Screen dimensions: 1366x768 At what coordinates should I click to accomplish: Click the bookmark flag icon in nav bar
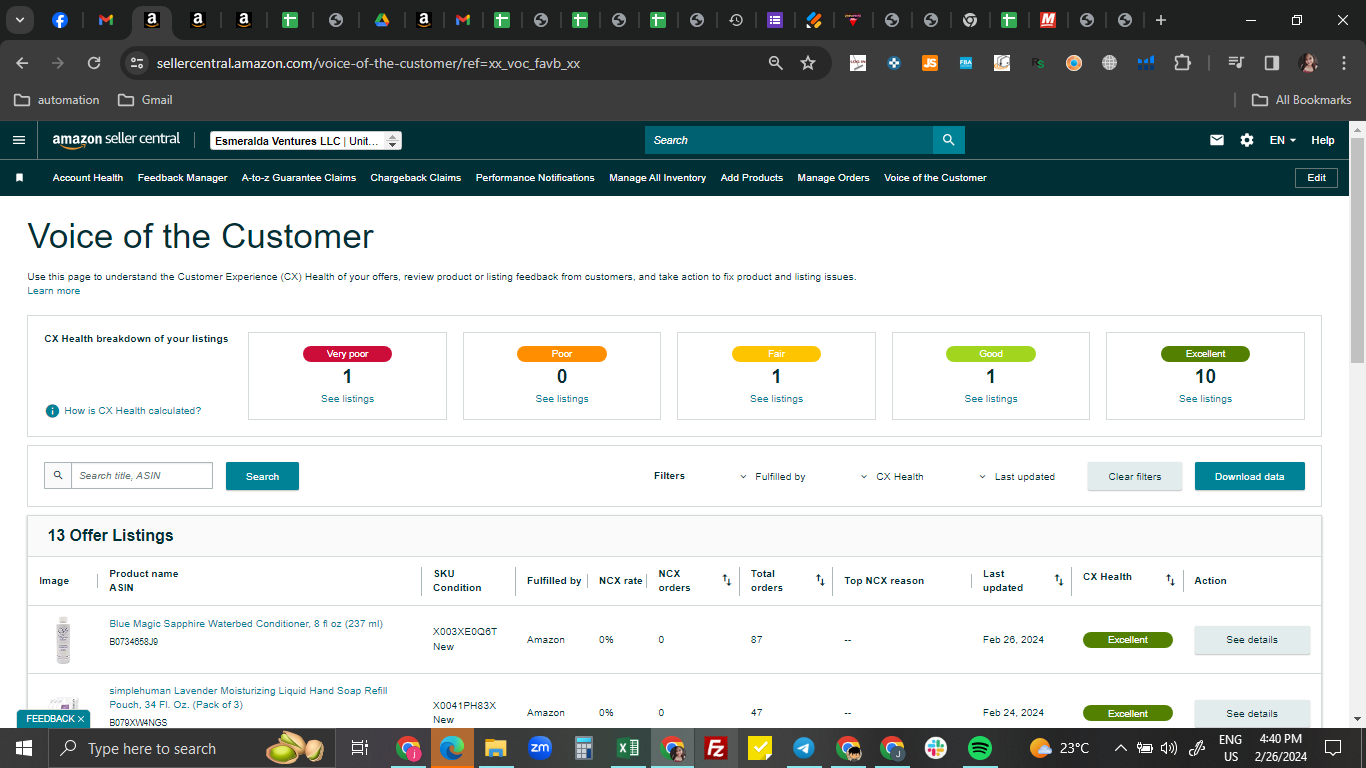[19, 178]
